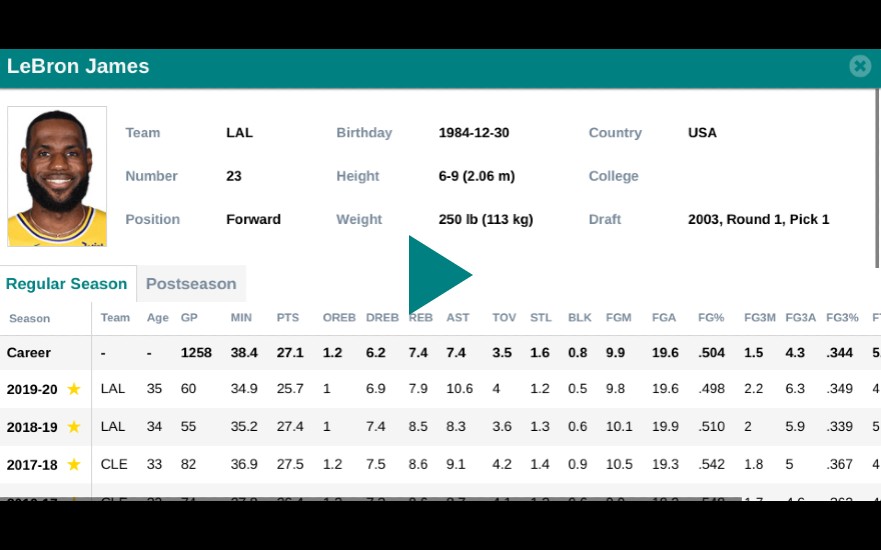Screen dimensions: 881x550
Task: Select the Regular Season tab
Action: click(x=67, y=284)
